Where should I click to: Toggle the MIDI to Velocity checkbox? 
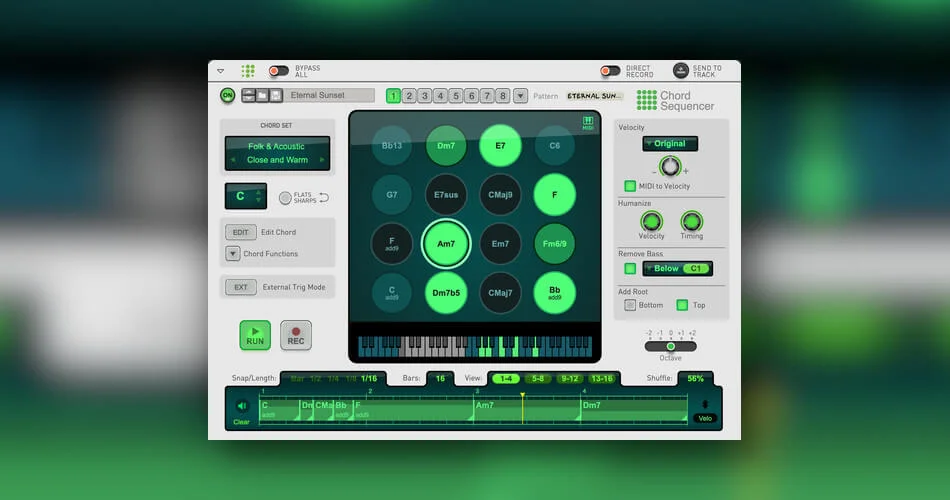pos(630,186)
